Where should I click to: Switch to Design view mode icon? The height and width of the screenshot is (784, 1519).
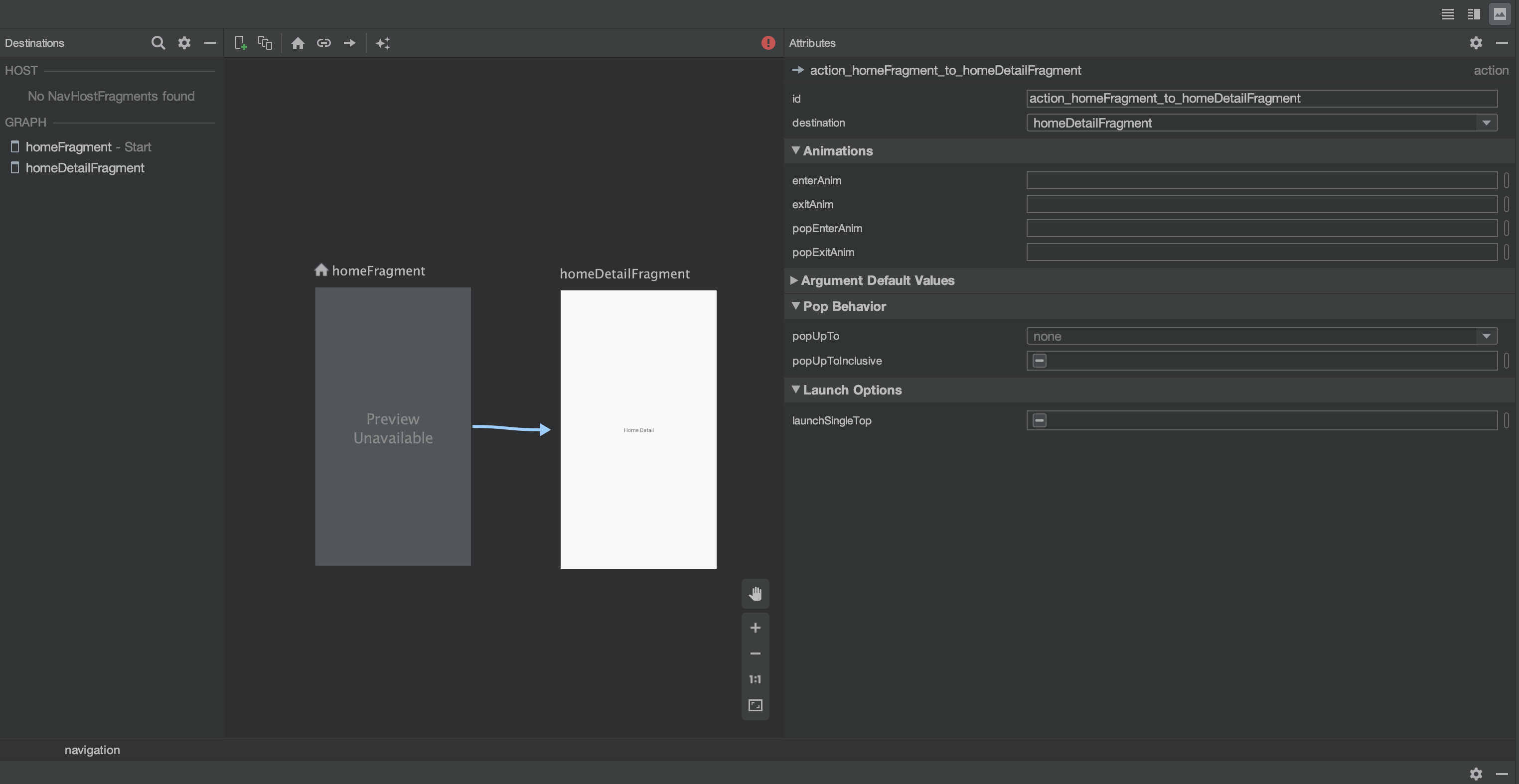click(1500, 14)
